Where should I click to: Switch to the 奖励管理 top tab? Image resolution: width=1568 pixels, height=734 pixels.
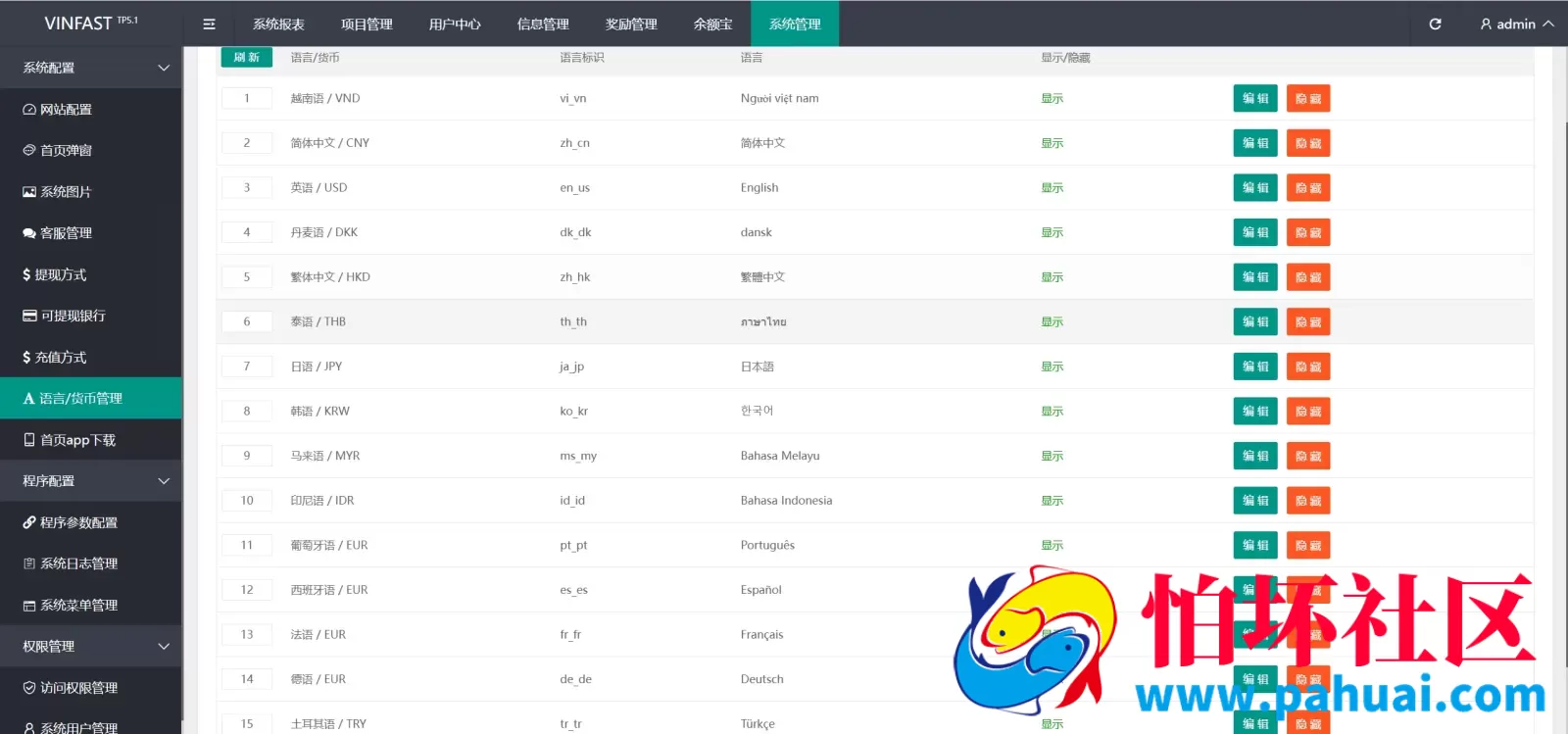tap(631, 24)
